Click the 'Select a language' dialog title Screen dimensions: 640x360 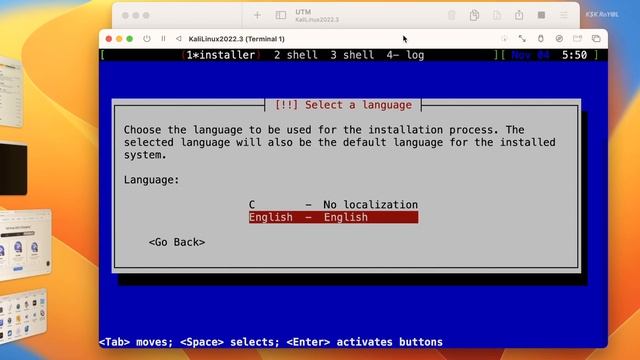tap(343, 105)
